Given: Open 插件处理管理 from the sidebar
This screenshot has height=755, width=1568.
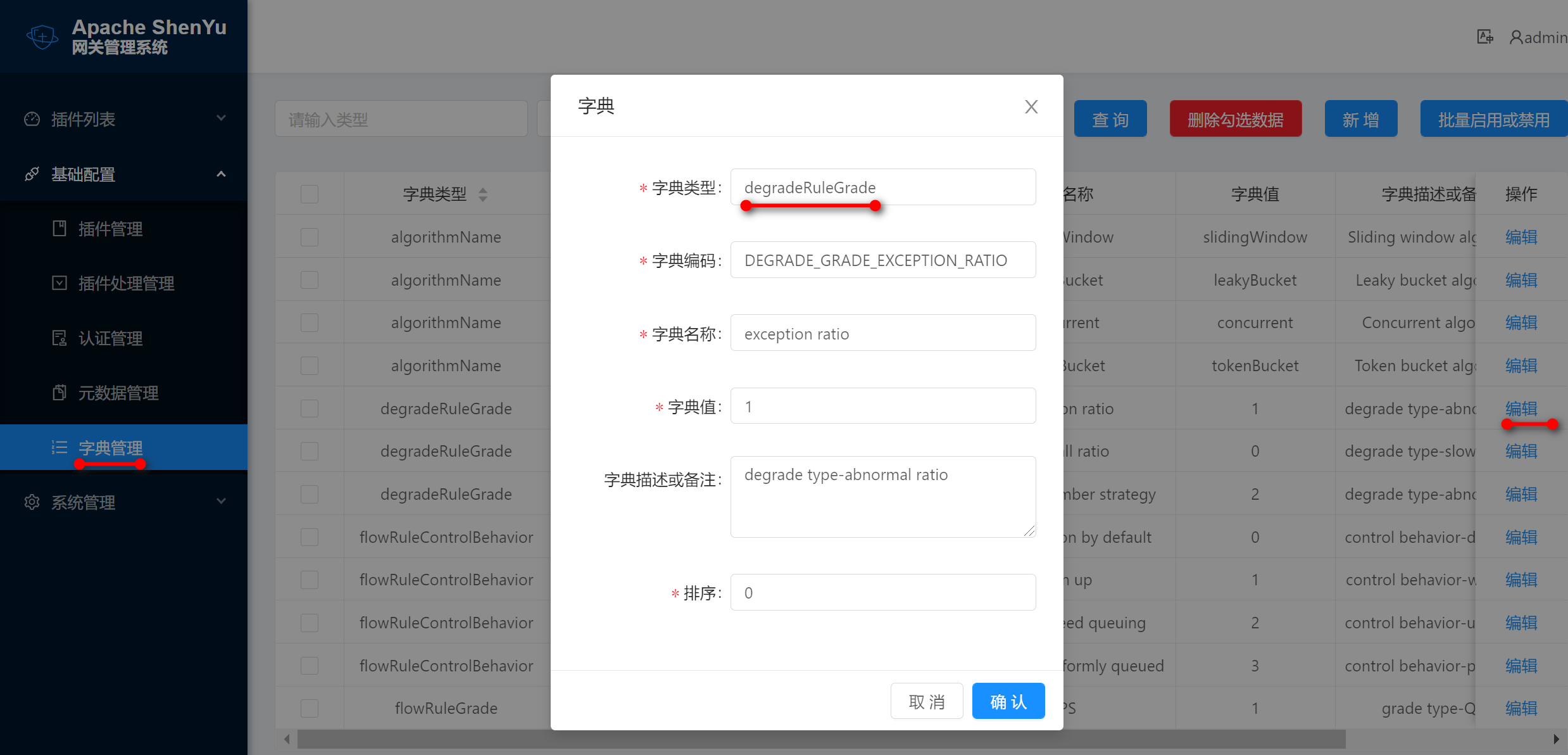Looking at the screenshot, I should (126, 283).
